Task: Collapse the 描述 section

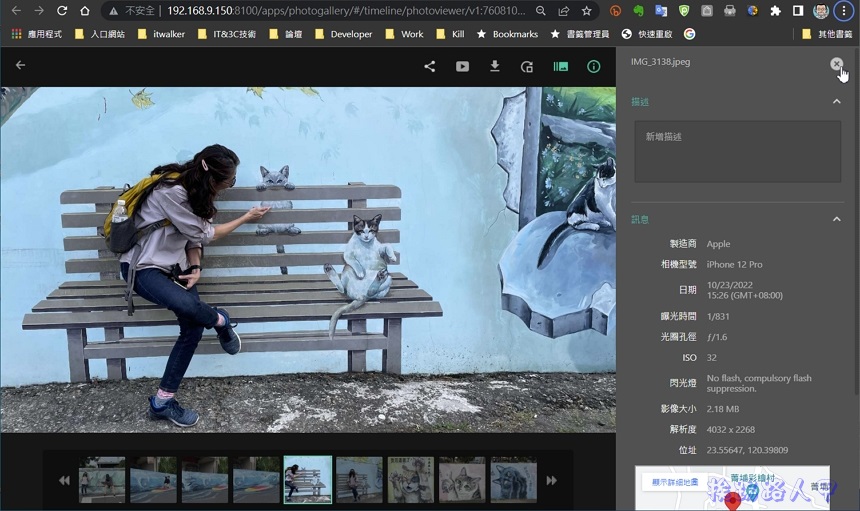Action: click(836, 101)
